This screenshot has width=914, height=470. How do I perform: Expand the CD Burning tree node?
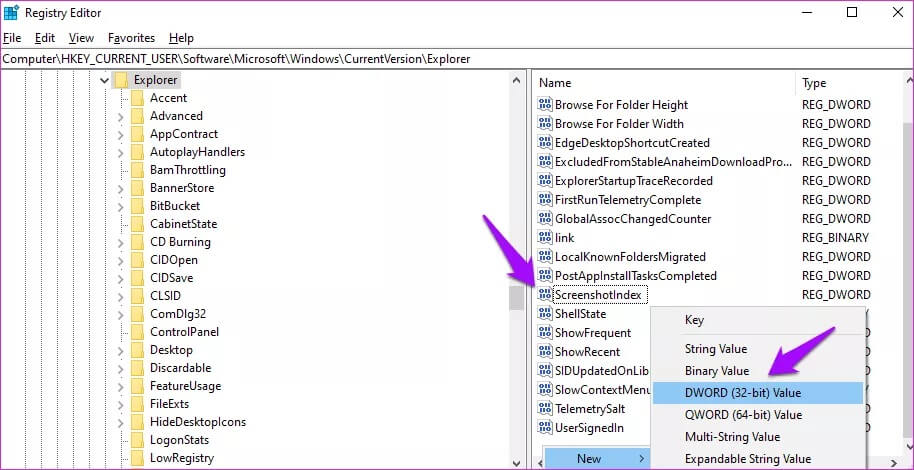tap(120, 242)
